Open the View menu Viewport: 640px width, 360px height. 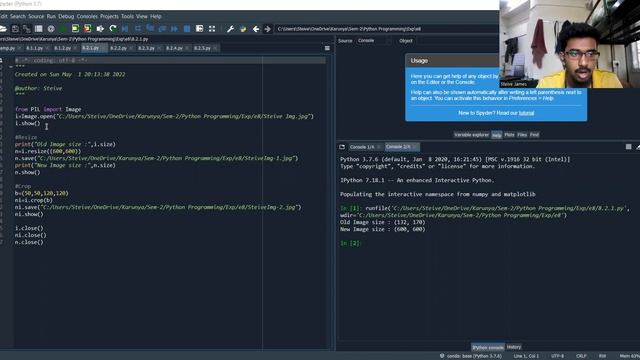(142, 16)
